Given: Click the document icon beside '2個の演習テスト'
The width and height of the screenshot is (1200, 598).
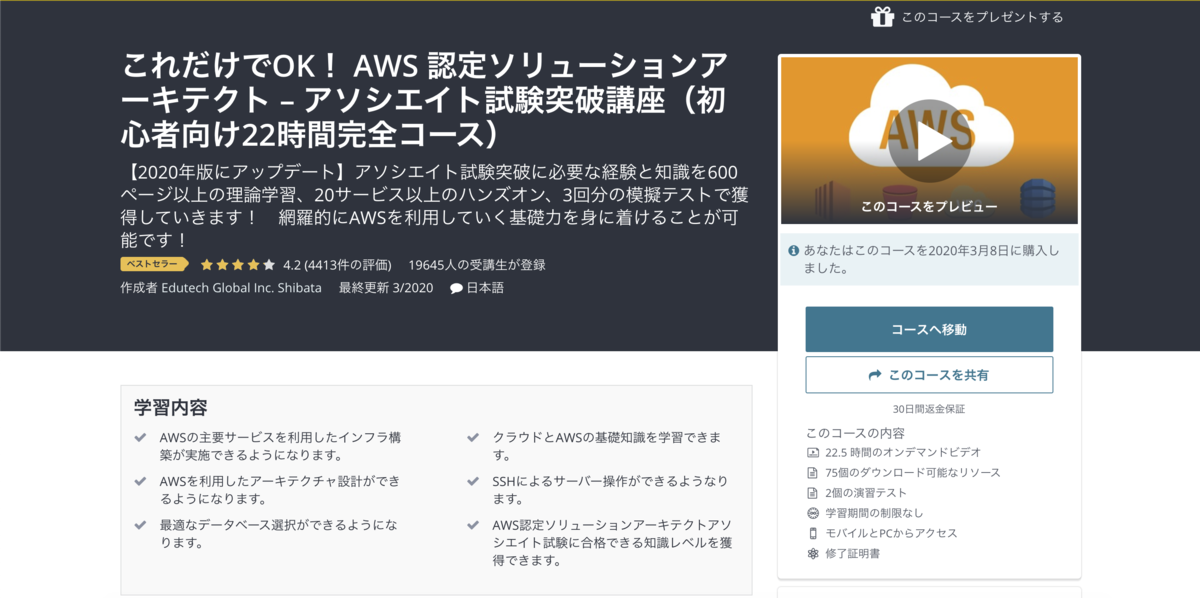Looking at the screenshot, I should pos(813,492).
